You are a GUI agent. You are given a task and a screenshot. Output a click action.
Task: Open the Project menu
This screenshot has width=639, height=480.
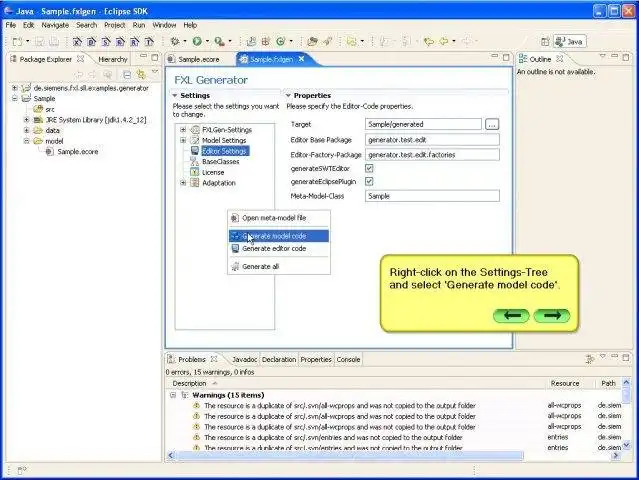point(115,25)
